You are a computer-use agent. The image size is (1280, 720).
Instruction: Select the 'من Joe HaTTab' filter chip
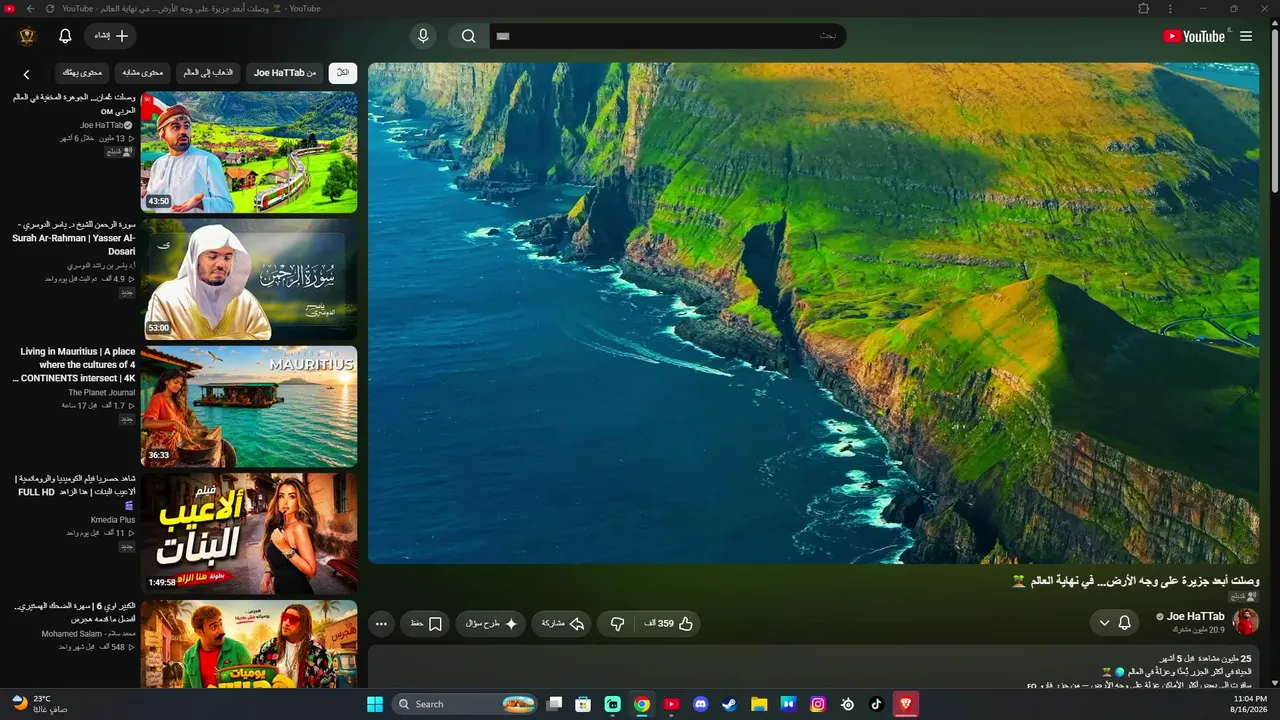tap(285, 73)
